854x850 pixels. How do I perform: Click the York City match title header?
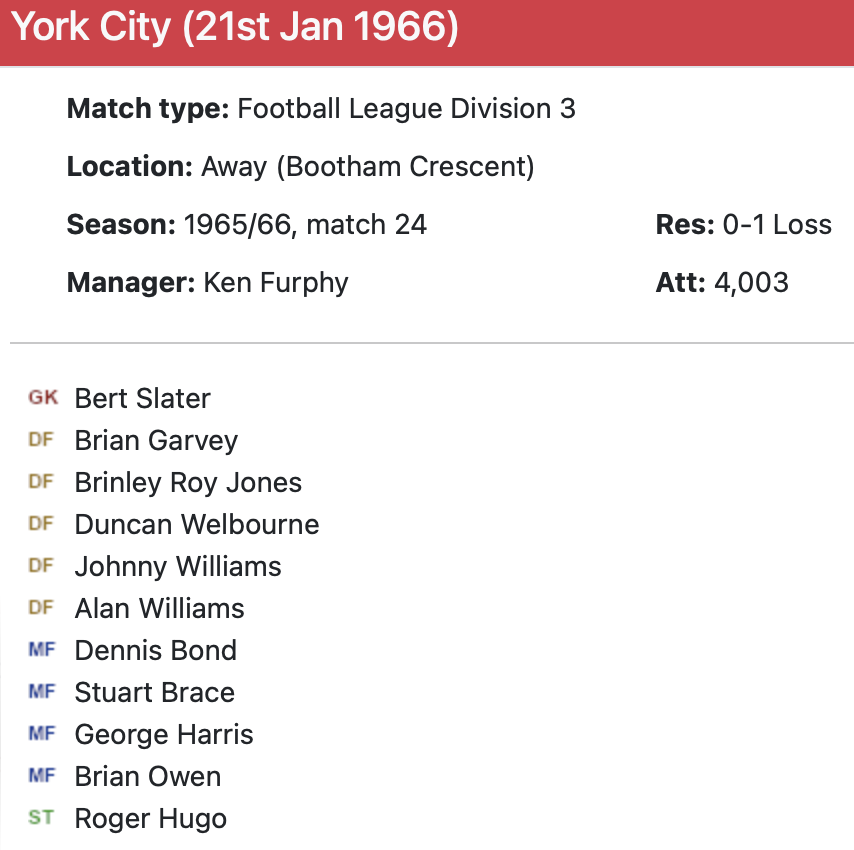[235, 28]
